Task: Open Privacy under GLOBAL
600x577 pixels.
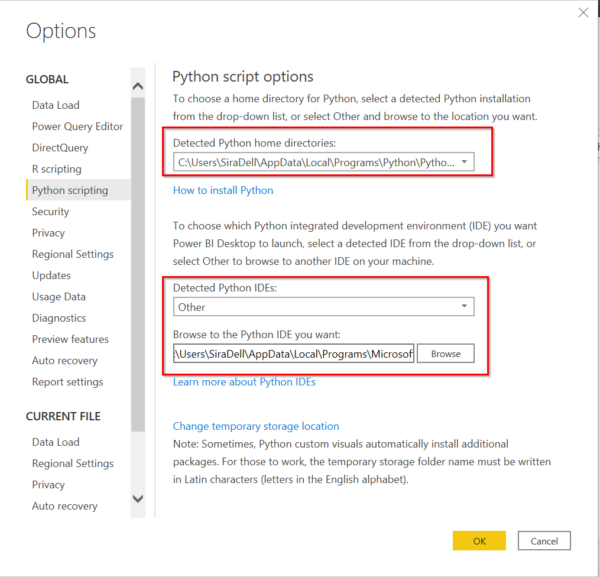Action: 48,233
